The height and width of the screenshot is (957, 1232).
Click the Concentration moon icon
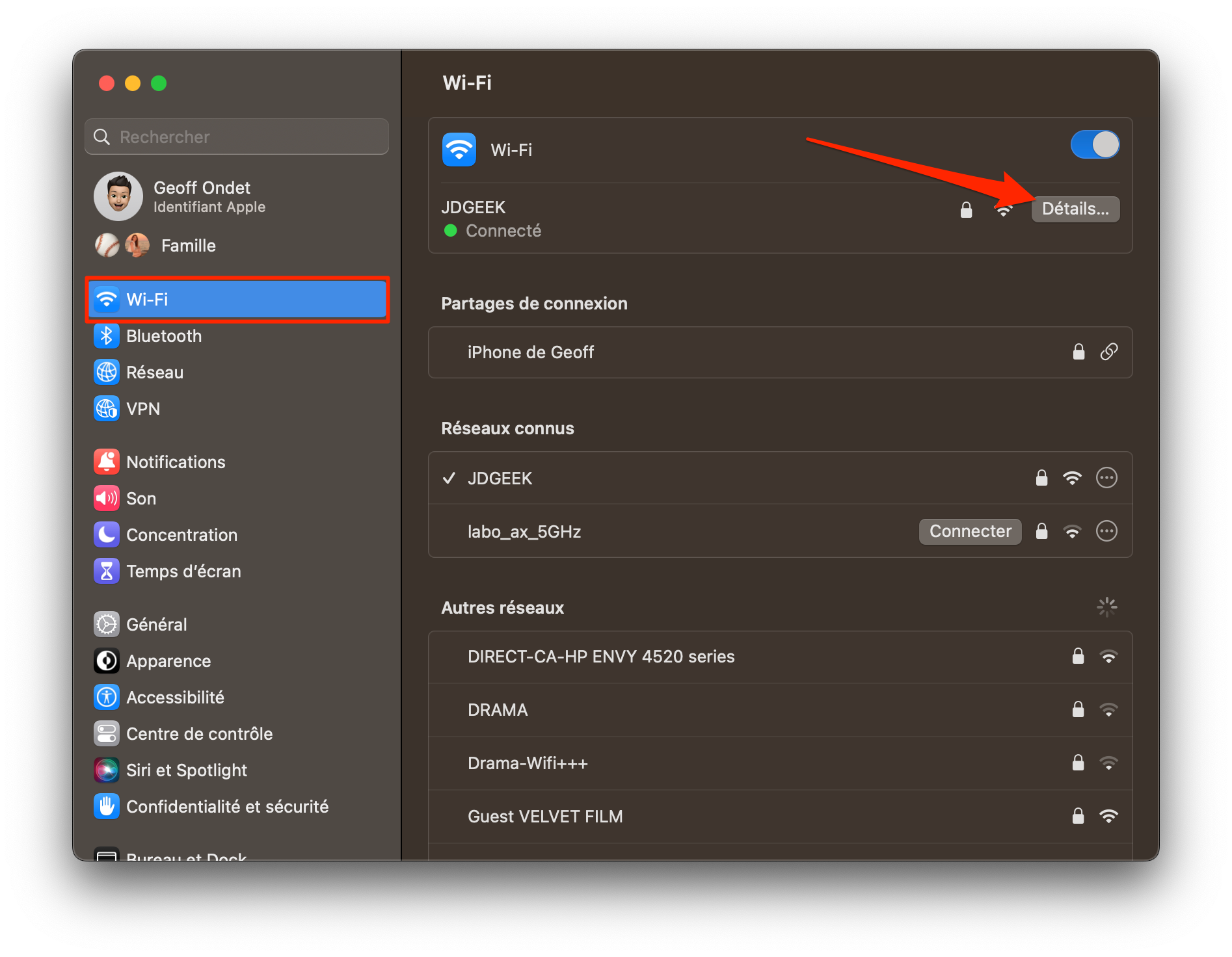tap(107, 534)
